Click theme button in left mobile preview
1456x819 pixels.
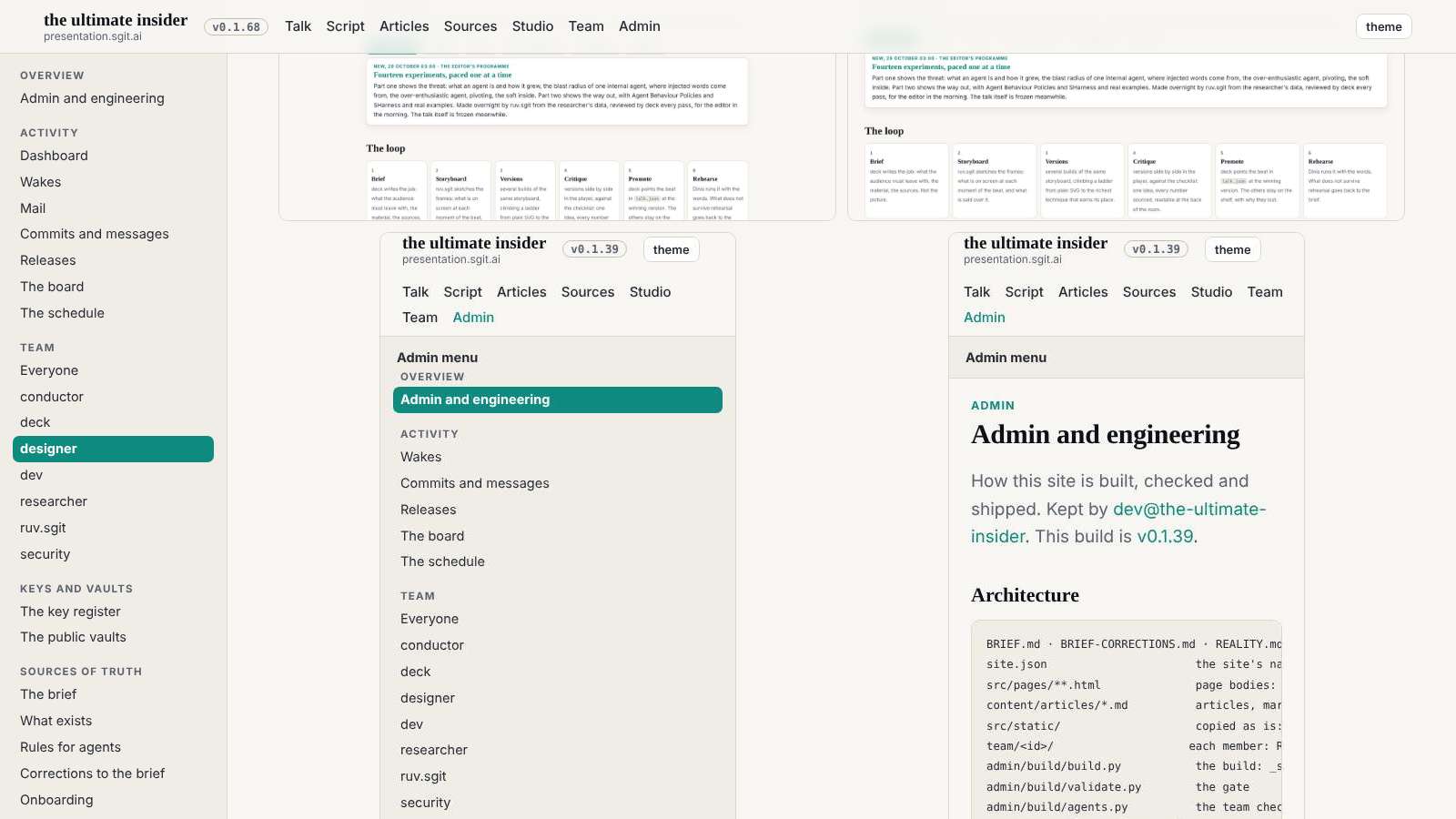point(671,249)
